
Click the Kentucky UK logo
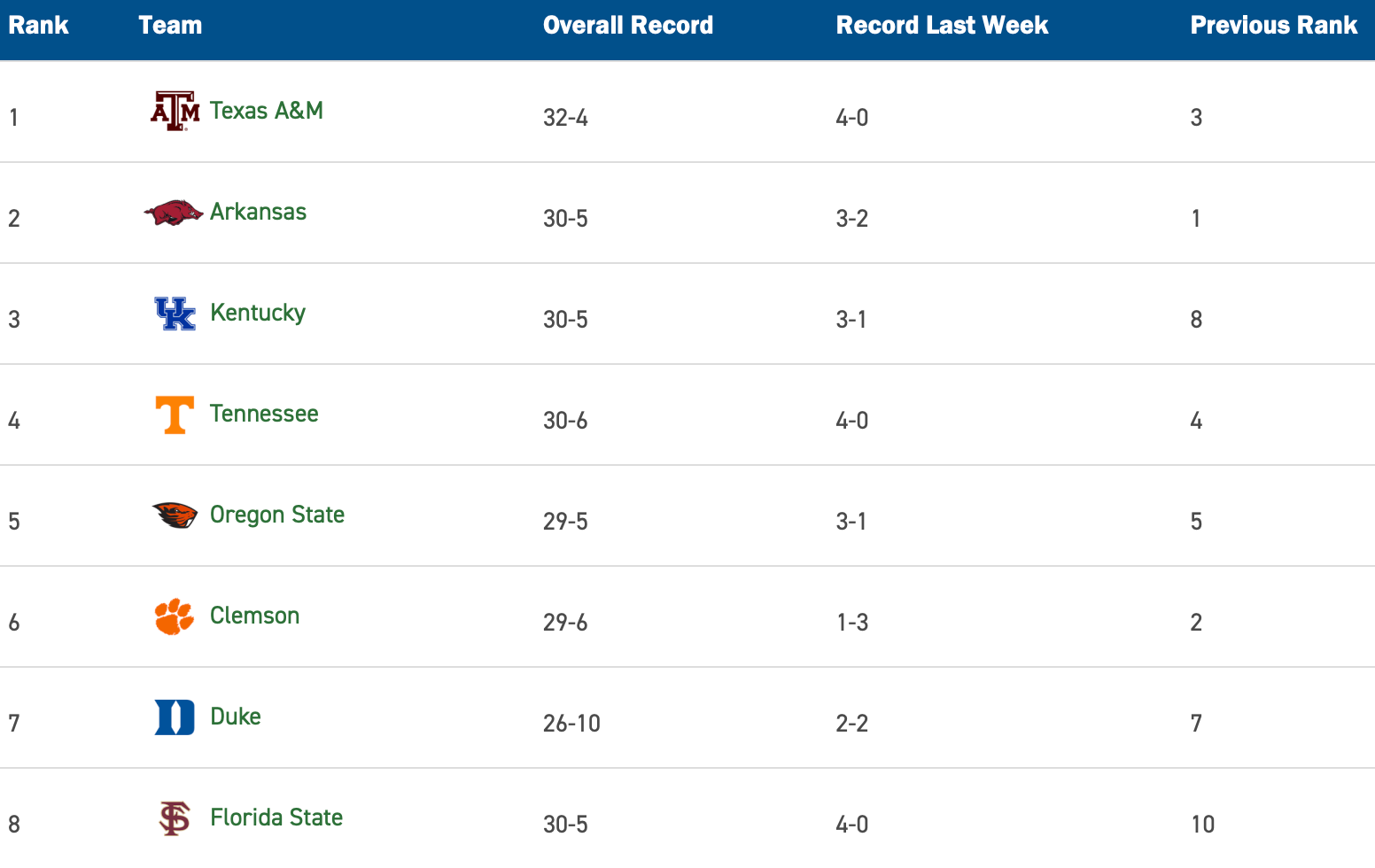click(175, 314)
